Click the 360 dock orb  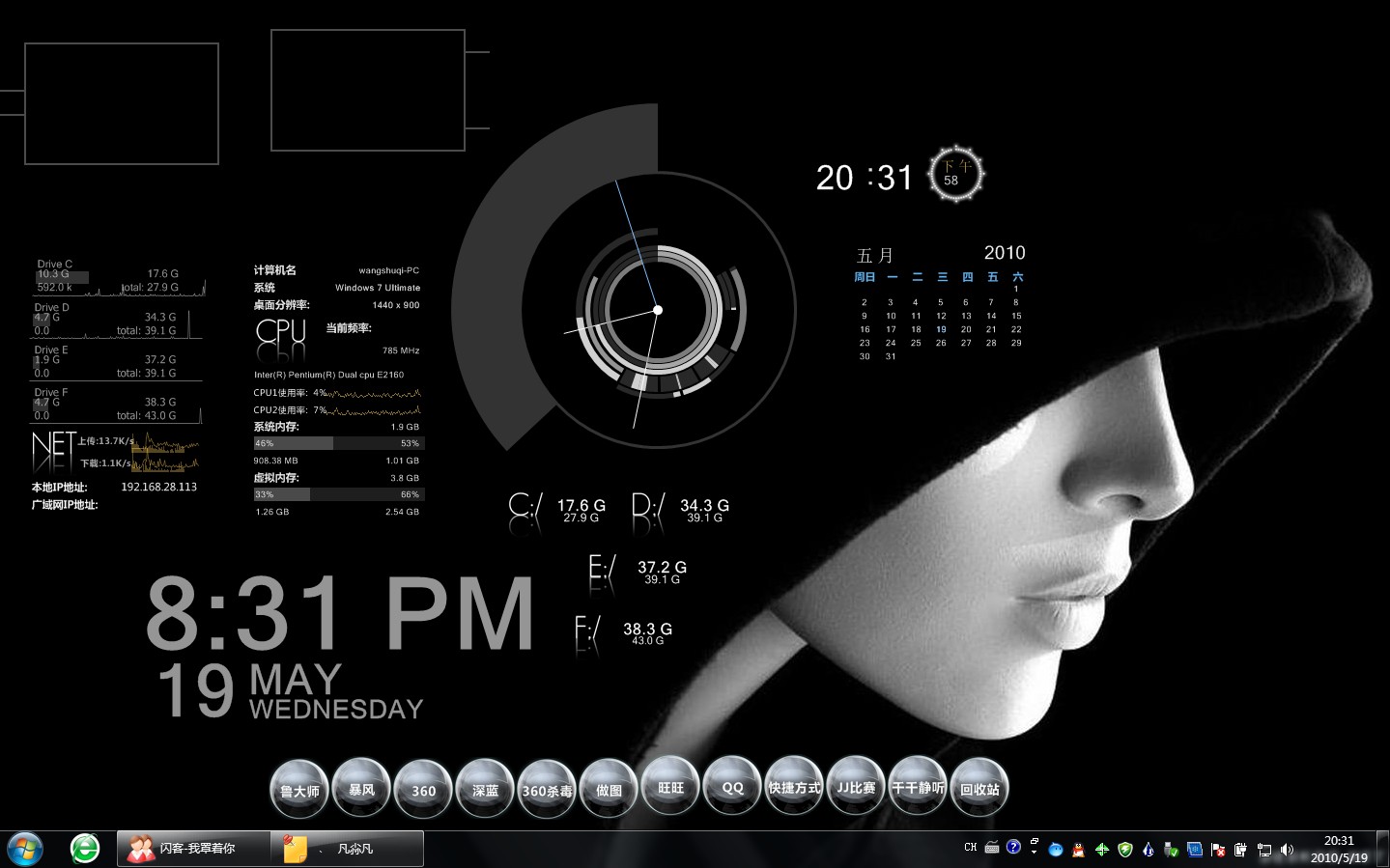(423, 789)
